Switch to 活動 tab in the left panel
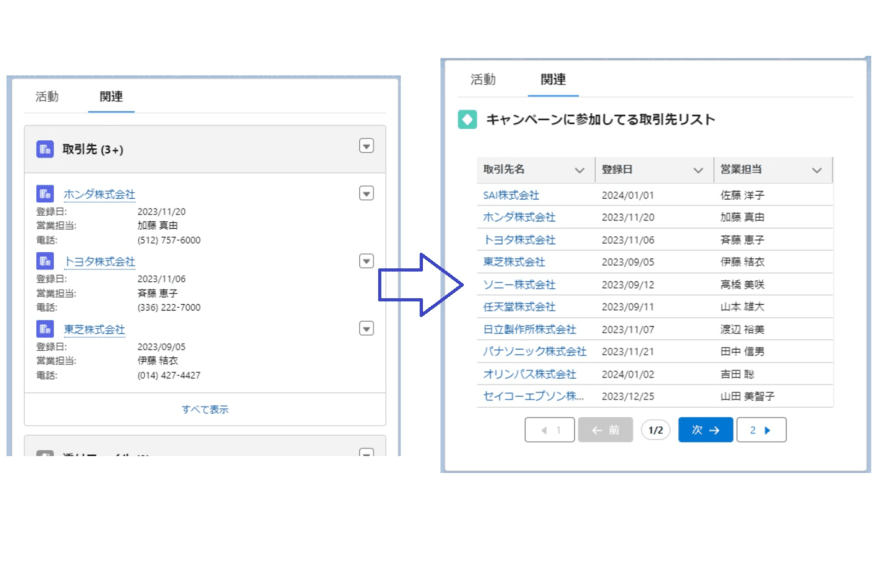The width and height of the screenshot is (879, 586). tap(47, 96)
